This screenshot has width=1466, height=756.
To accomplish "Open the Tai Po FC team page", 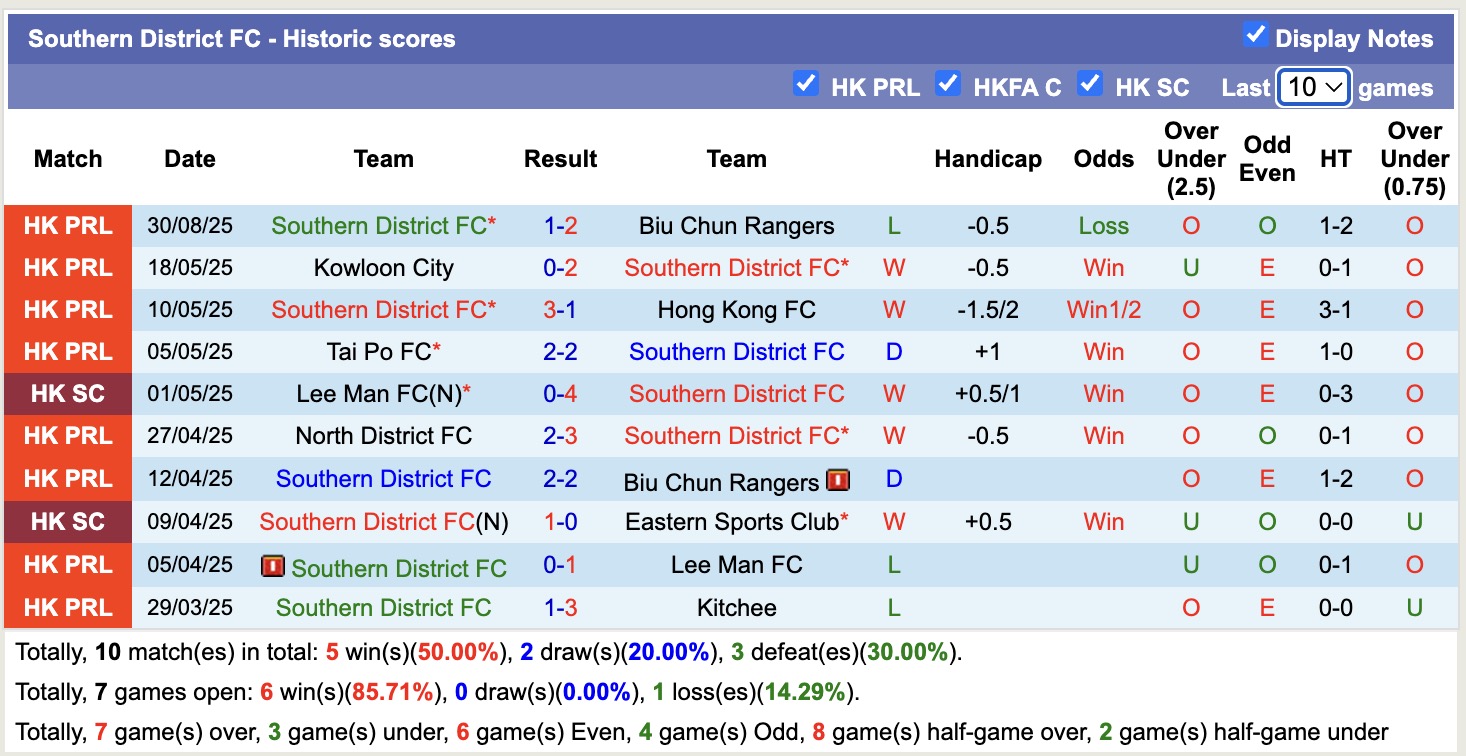I will coord(378,352).
